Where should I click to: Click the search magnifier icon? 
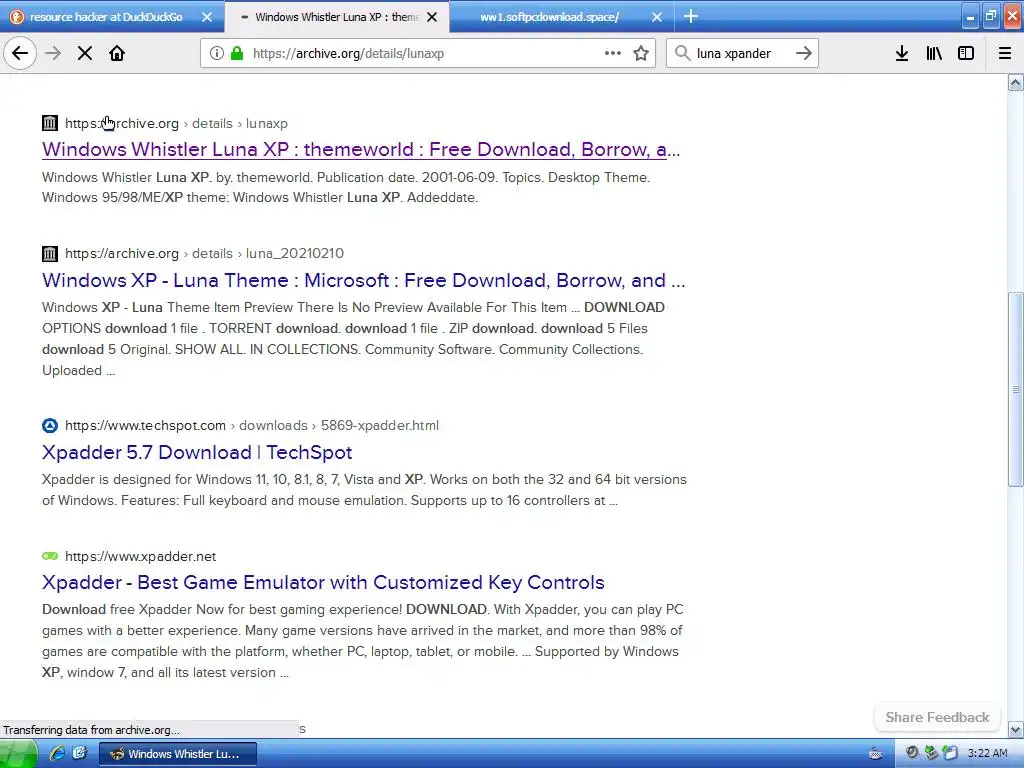click(682, 53)
